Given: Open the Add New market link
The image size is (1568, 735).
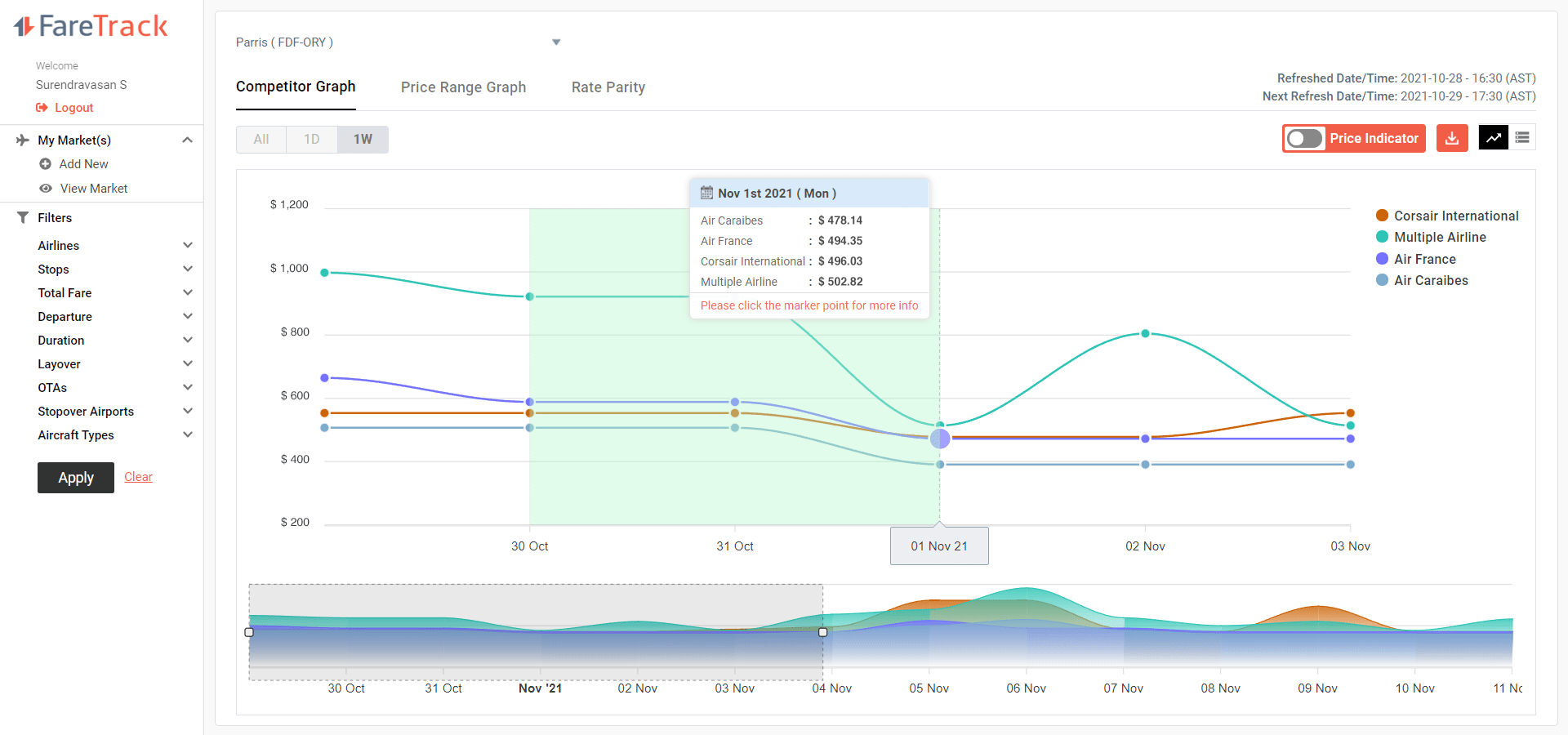Looking at the screenshot, I should click(83, 164).
